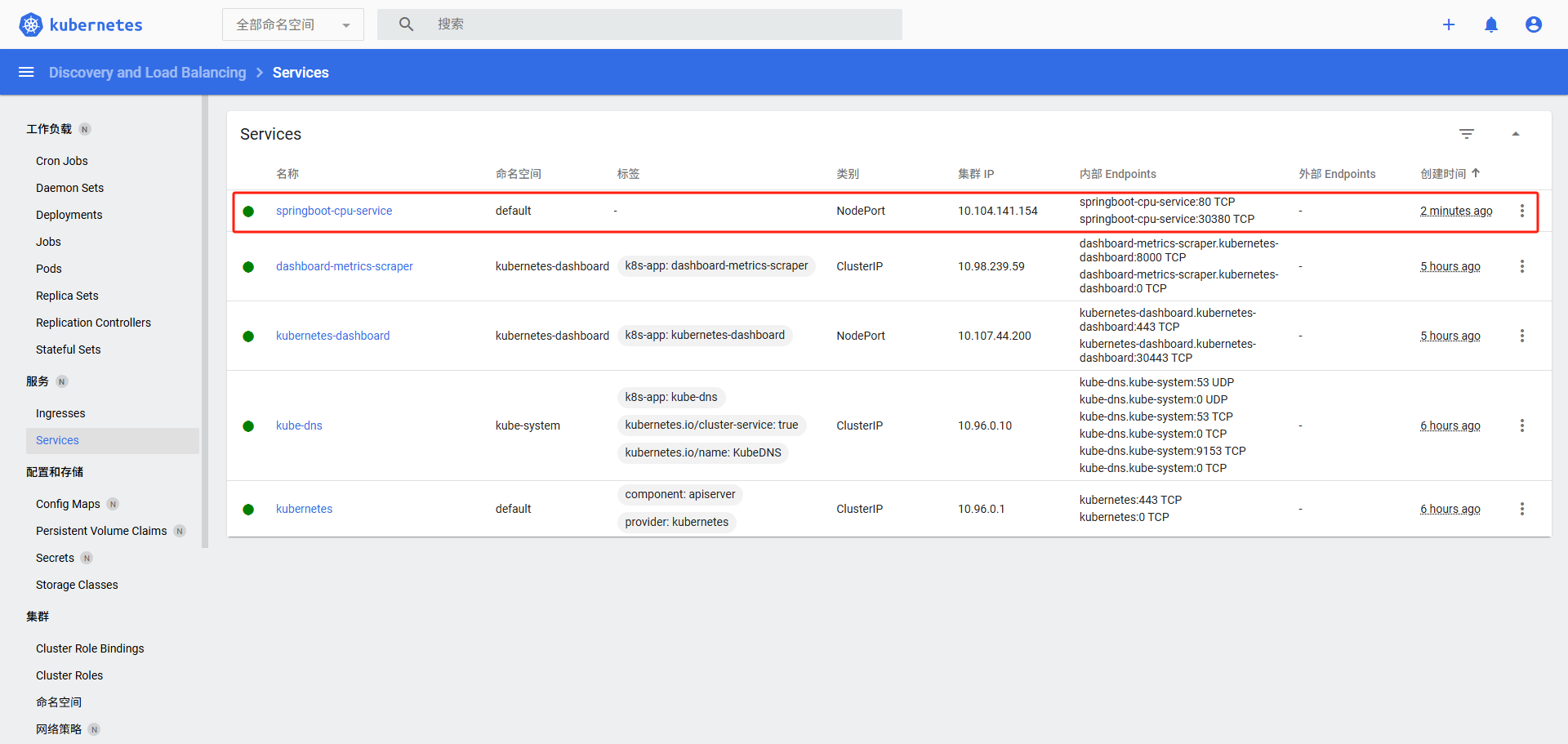Click status dot of springboot-cpu-service
This screenshot has width=1568, height=744.
point(248,212)
